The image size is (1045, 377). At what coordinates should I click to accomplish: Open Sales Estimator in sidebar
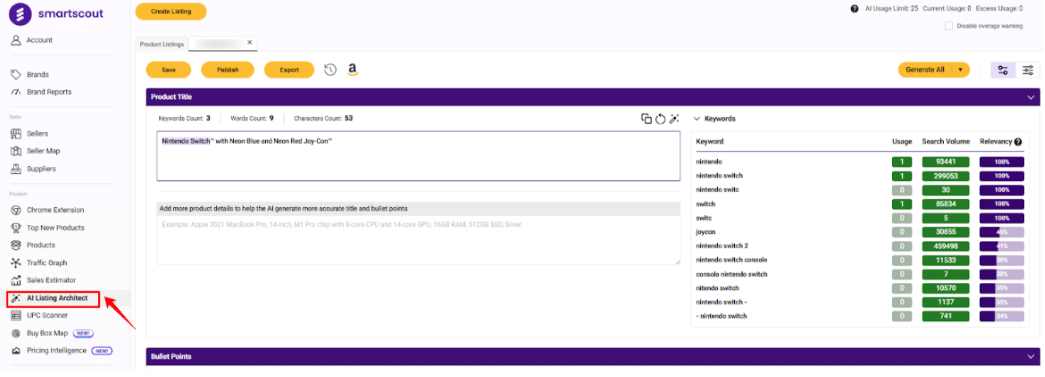(51, 280)
